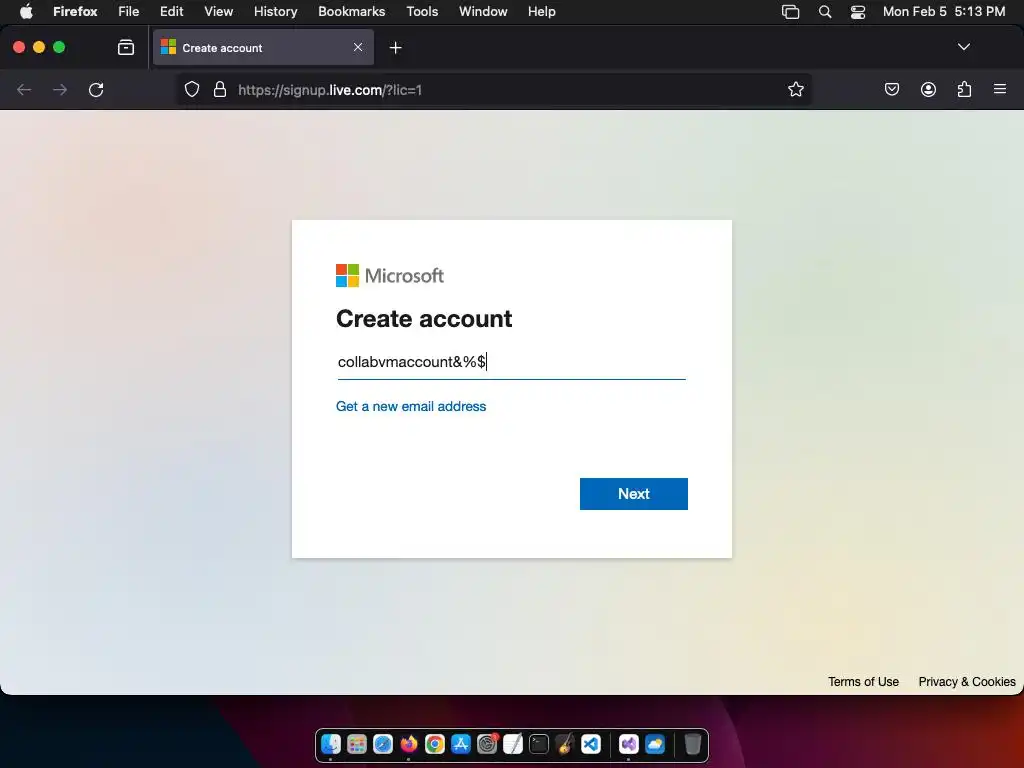Close the Create account tab
The height and width of the screenshot is (768, 1024).
pos(358,47)
